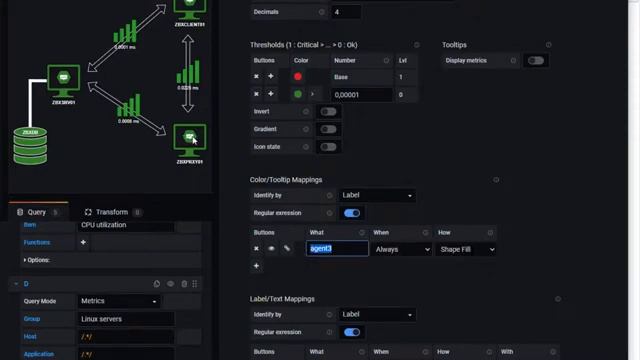
Task: Open the green threshold color picker
Action: (298, 94)
